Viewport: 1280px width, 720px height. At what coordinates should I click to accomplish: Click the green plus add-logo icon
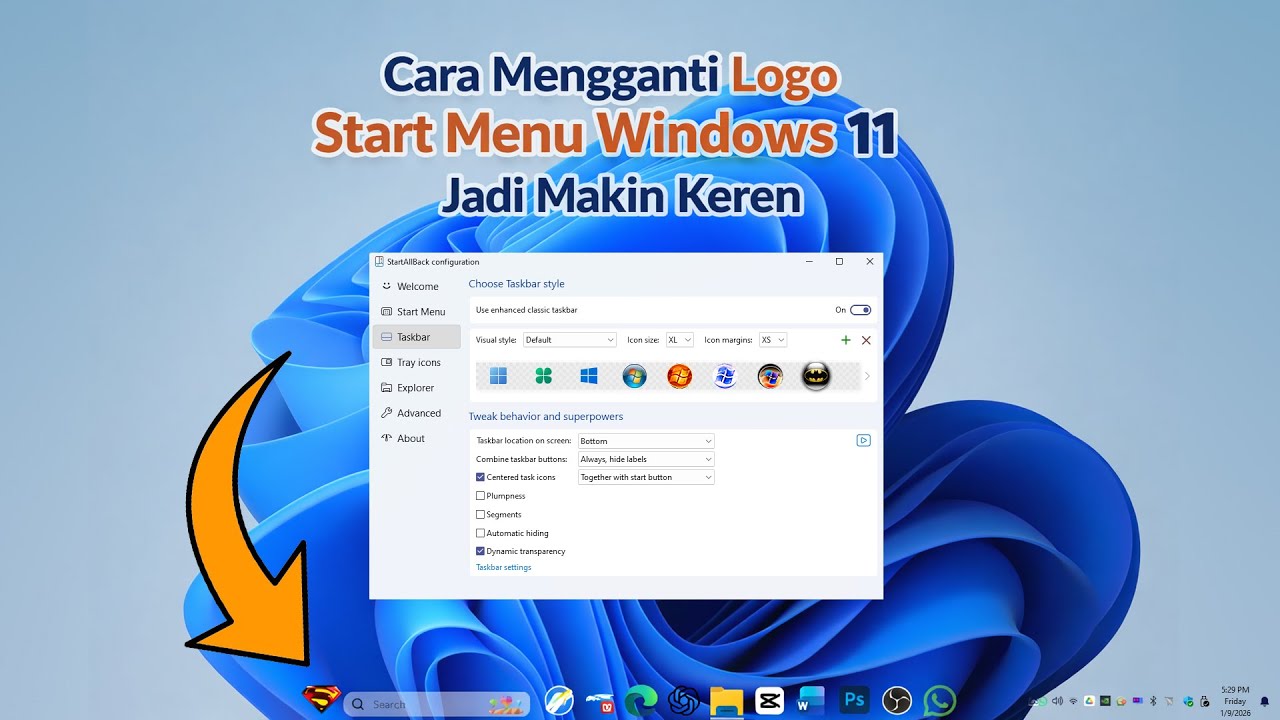[846, 340]
